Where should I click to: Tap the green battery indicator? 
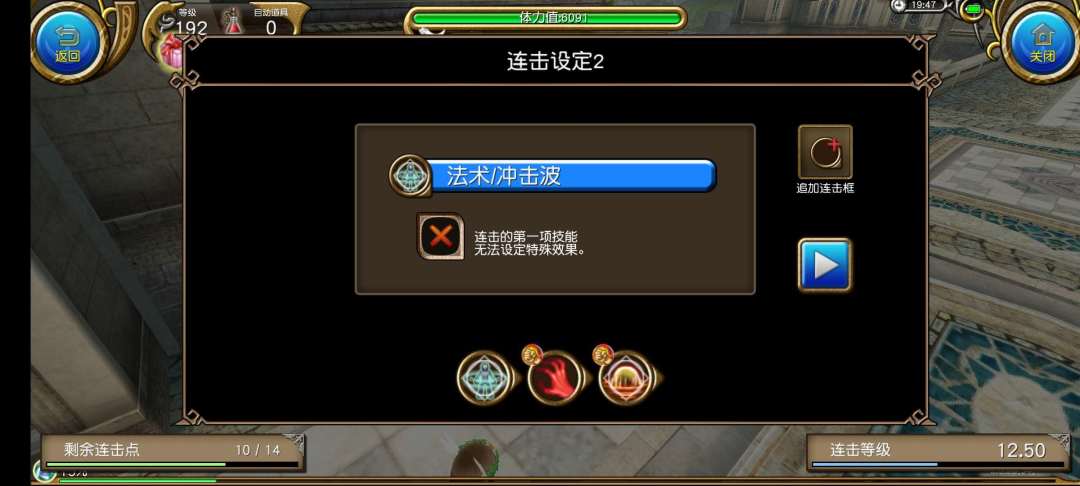click(x=973, y=8)
